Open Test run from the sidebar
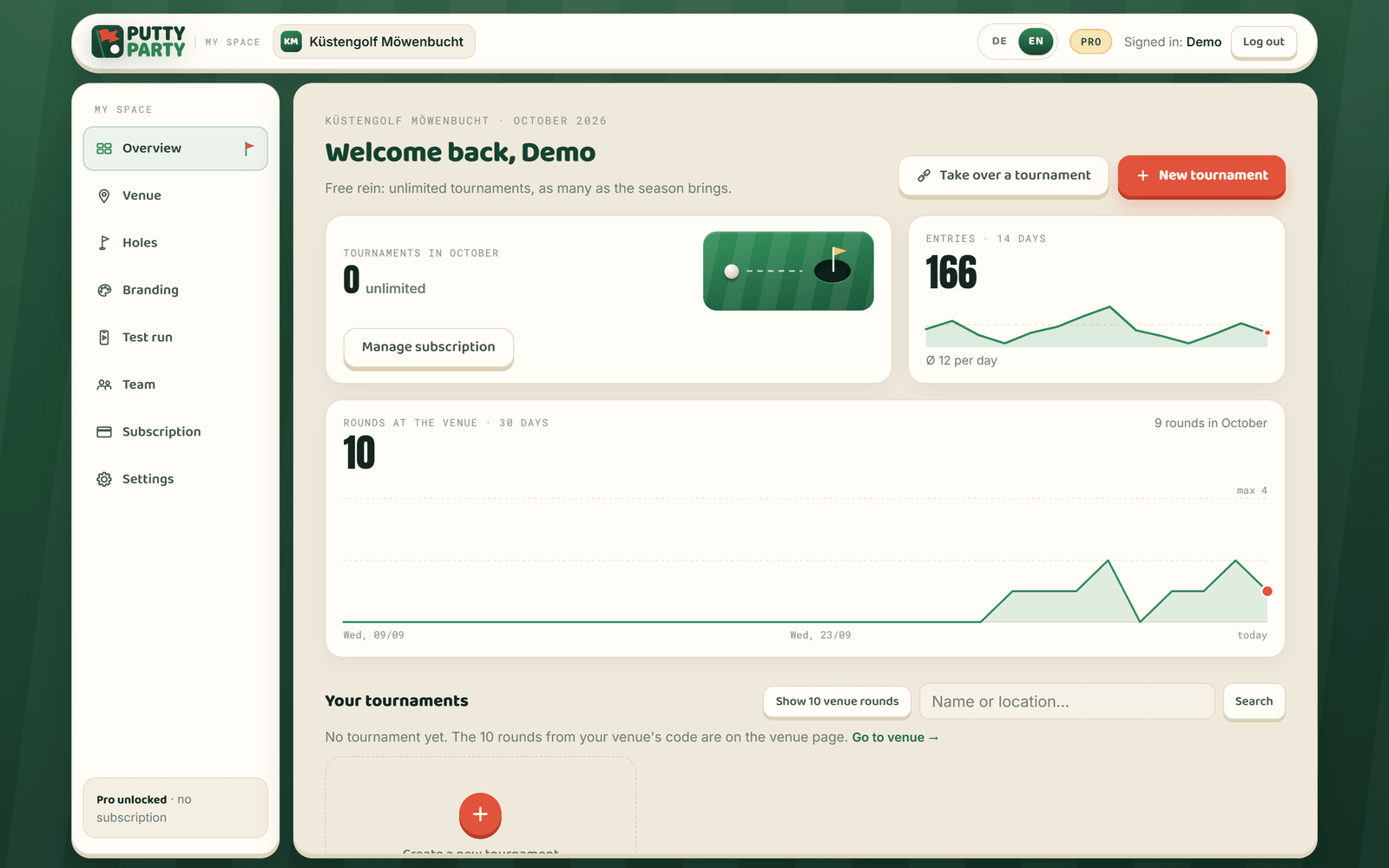This screenshot has height=868, width=1389. pyautogui.click(x=175, y=338)
